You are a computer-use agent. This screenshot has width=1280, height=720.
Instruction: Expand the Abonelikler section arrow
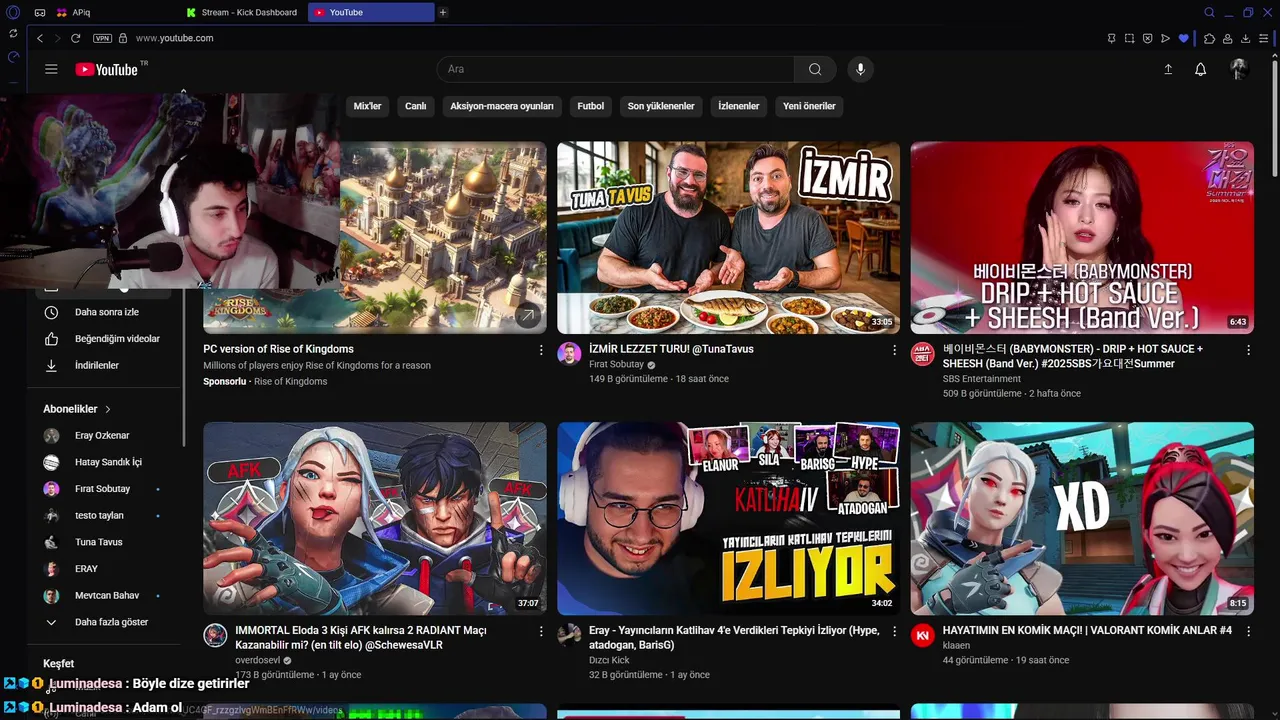108,409
